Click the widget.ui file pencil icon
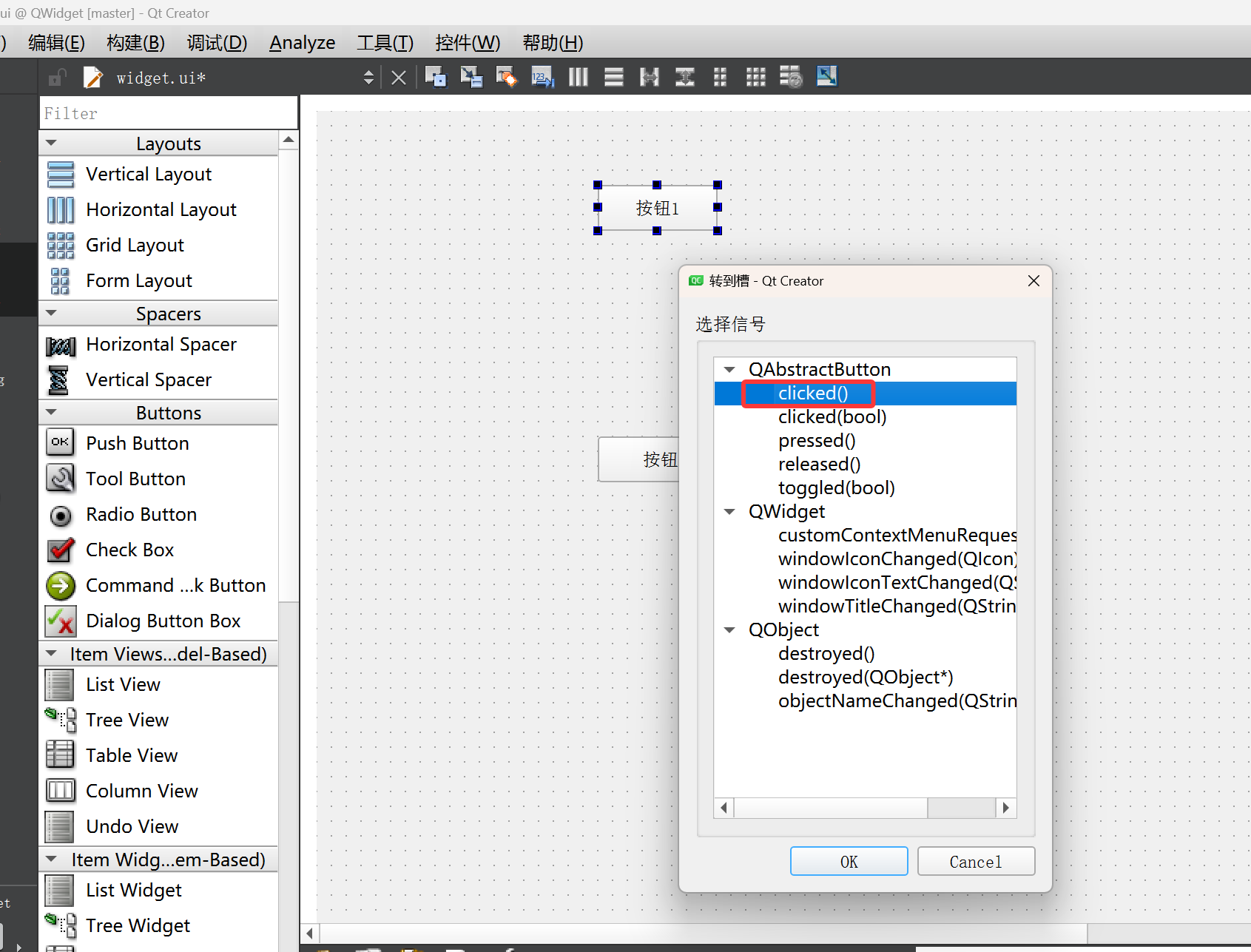Screen dimensions: 1251x952 coord(93,78)
